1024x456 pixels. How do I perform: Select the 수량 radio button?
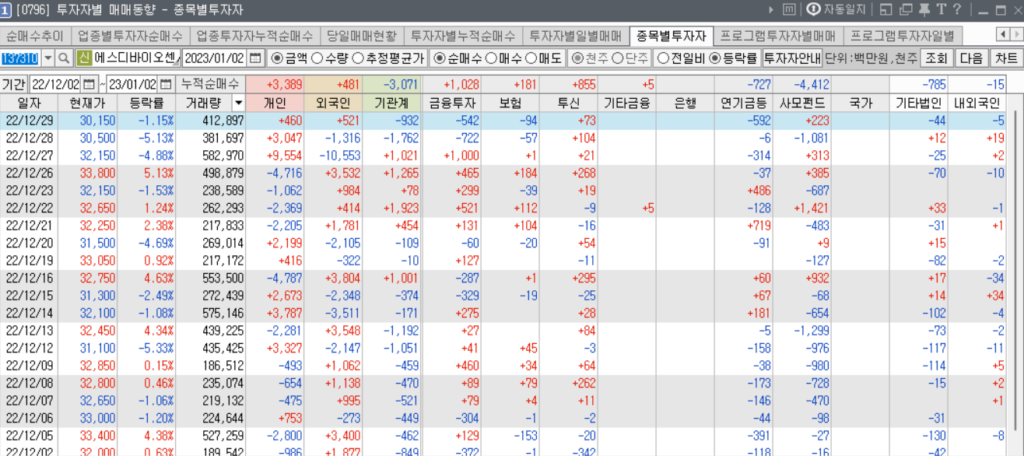317,58
